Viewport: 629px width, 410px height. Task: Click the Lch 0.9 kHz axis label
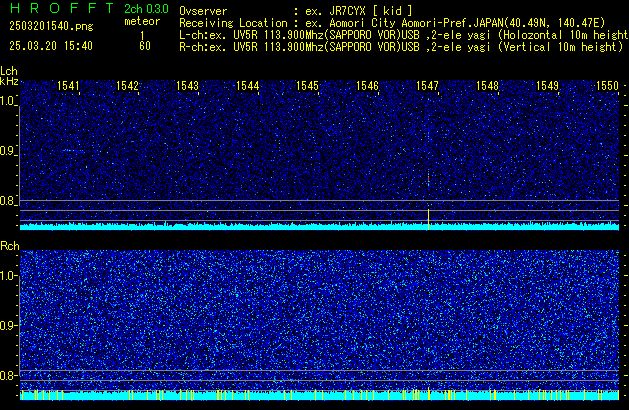tap(8, 151)
